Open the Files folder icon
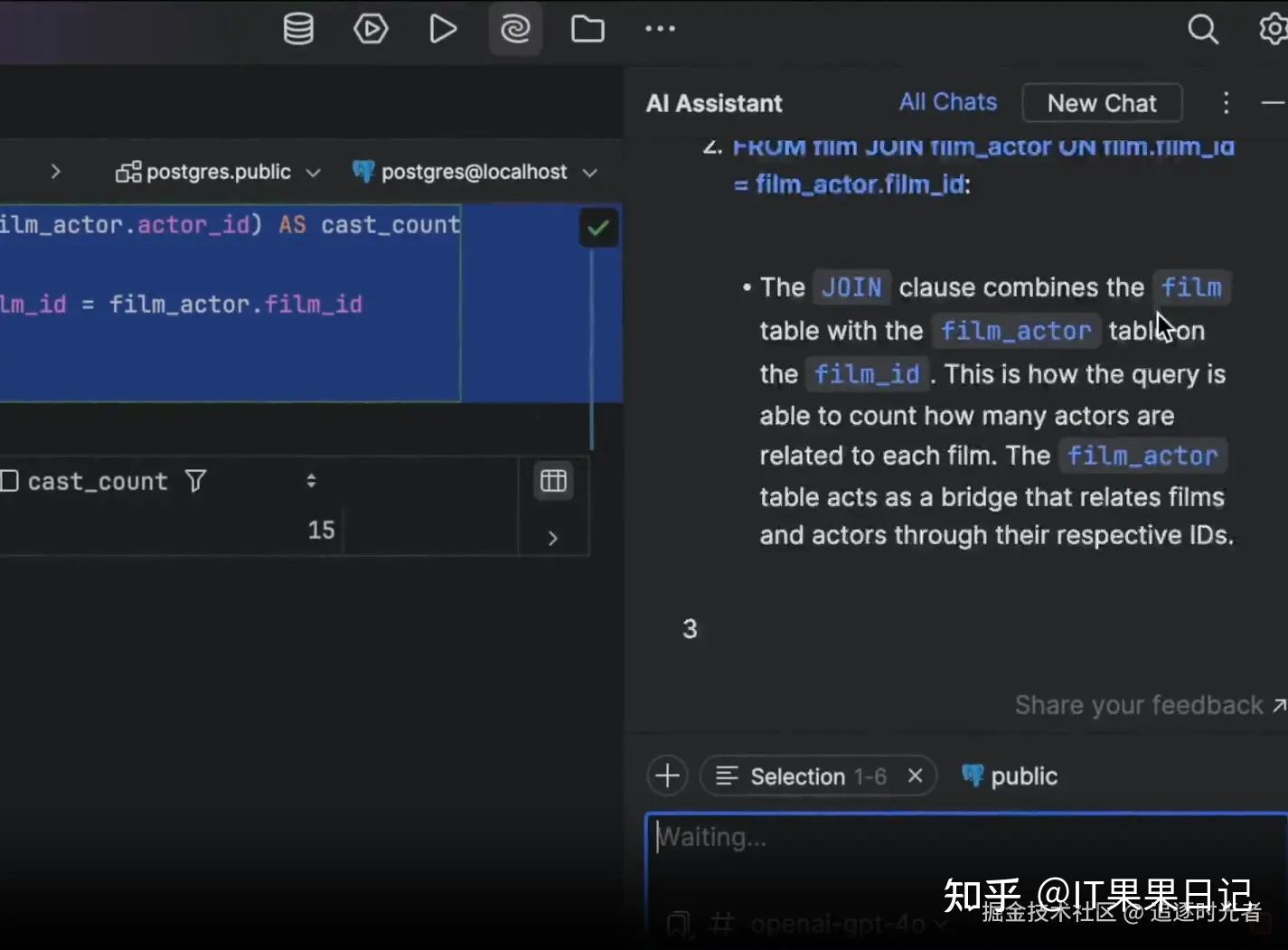Viewport: 1288px width, 950px height. click(588, 29)
